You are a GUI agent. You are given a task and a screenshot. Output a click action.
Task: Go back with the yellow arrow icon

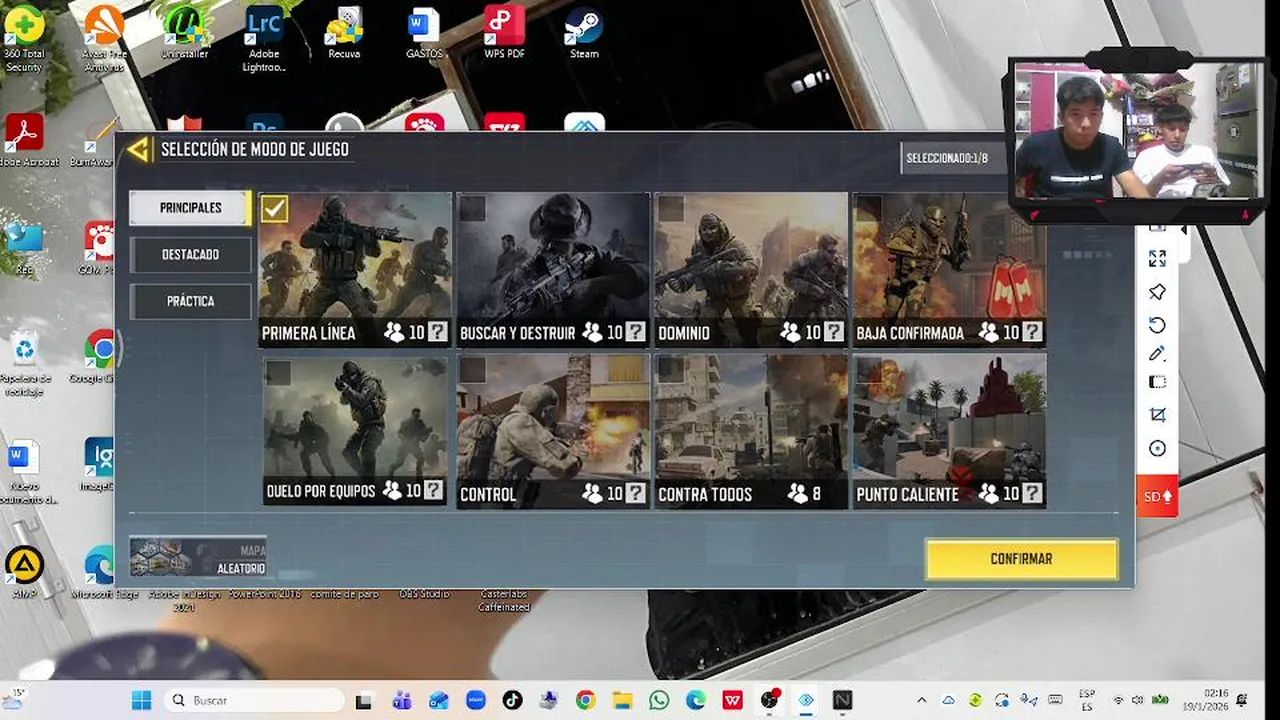tap(138, 150)
